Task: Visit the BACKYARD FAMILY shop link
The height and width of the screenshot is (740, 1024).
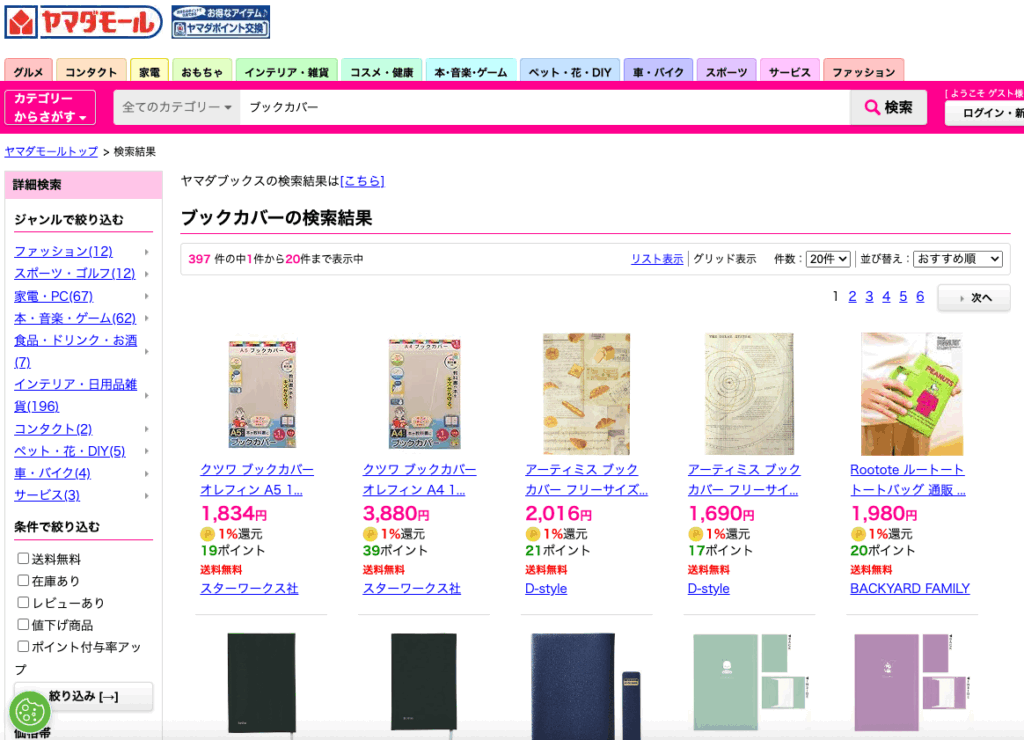Action: pos(910,588)
